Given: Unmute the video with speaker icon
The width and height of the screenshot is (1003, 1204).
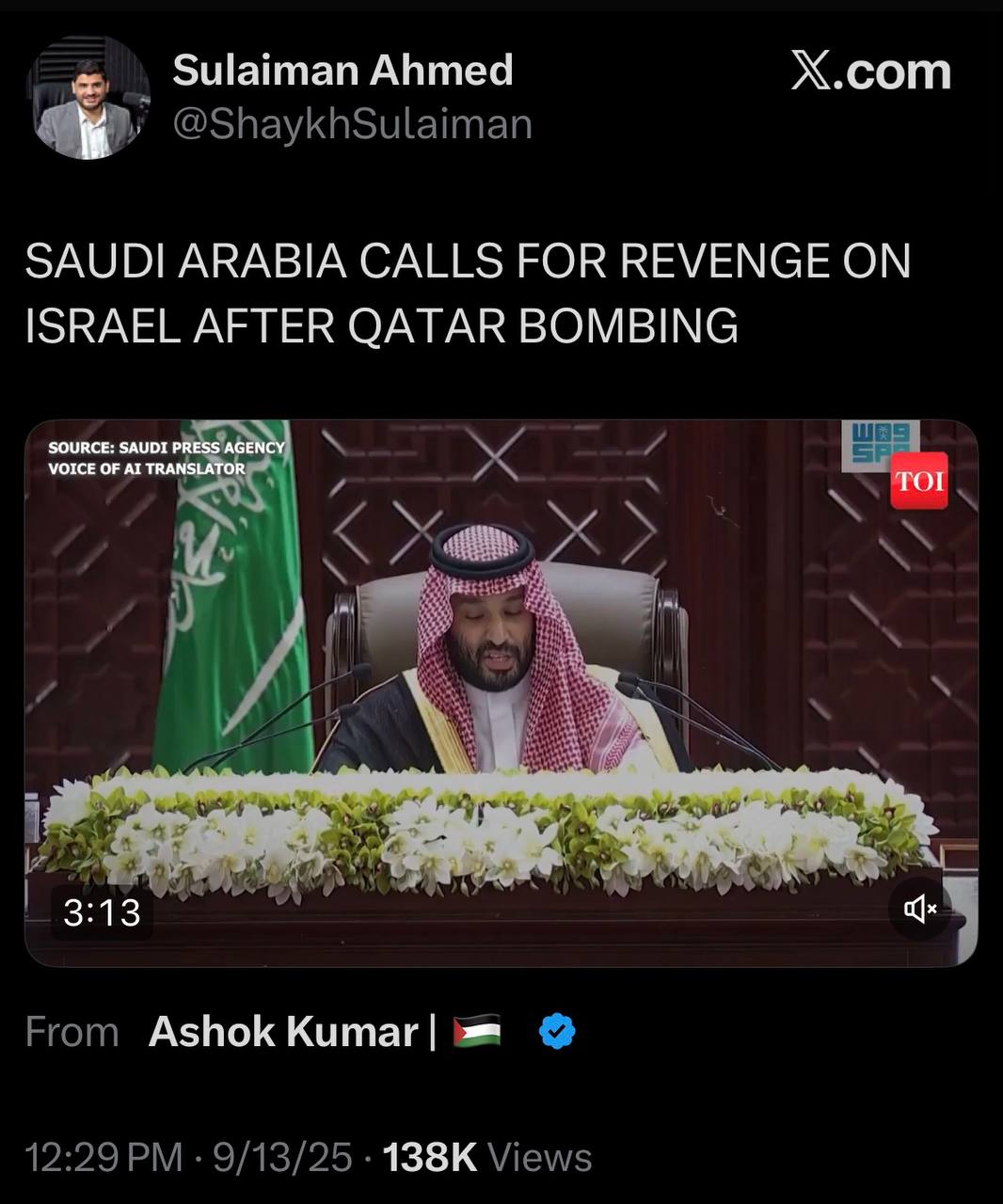Looking at the screenshot, I should coord(919,908).
